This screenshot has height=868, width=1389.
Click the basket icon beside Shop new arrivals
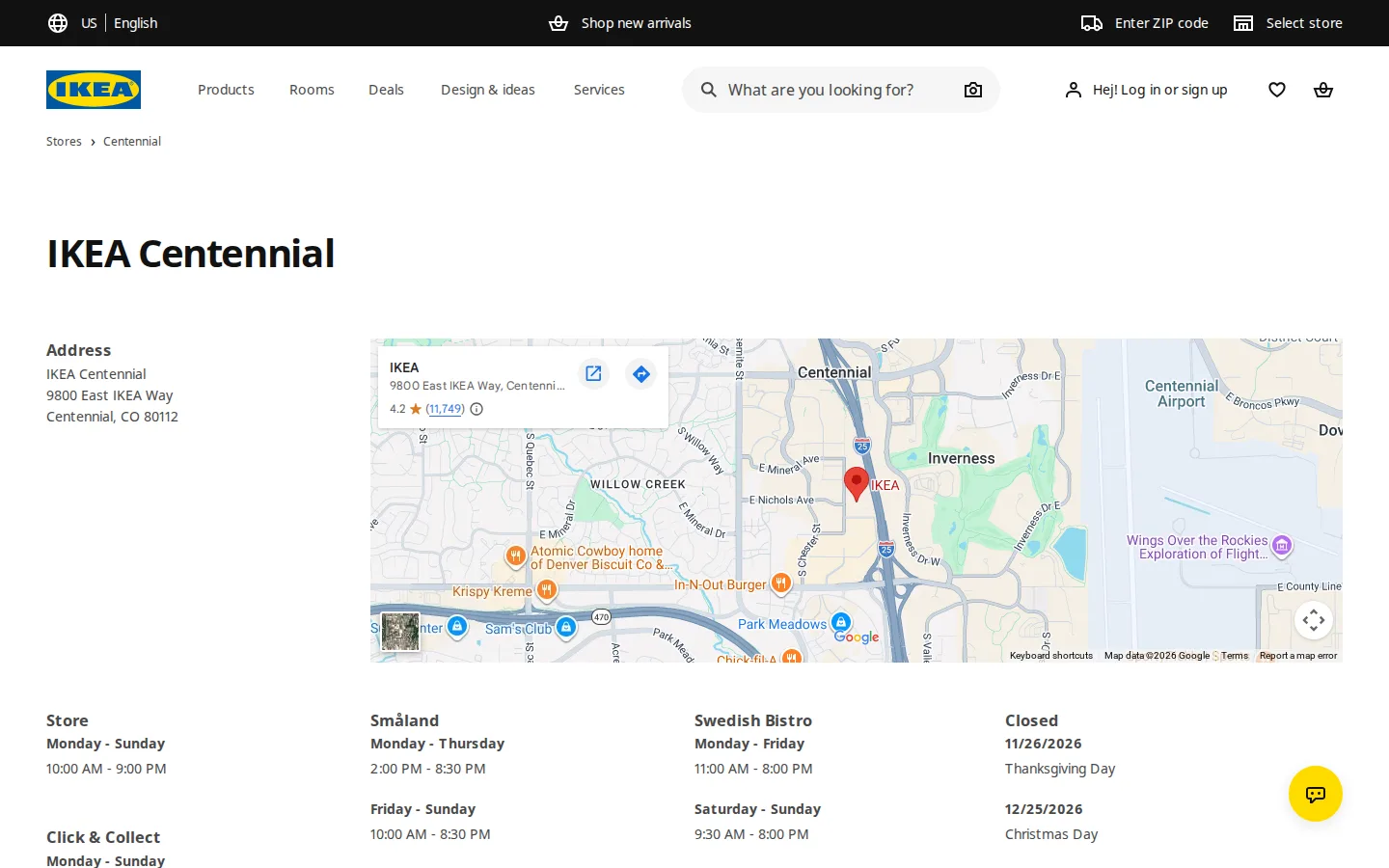(558, 23)
